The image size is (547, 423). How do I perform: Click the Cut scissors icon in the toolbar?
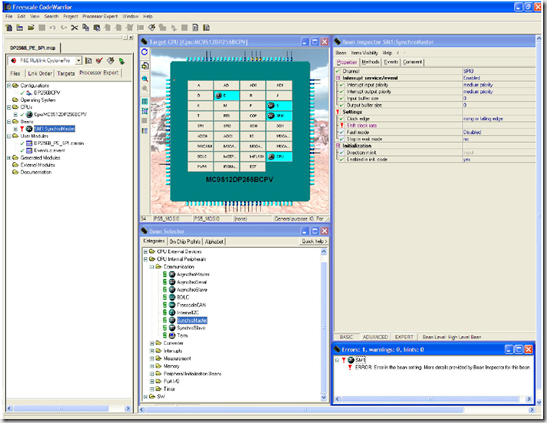point(74,28)
